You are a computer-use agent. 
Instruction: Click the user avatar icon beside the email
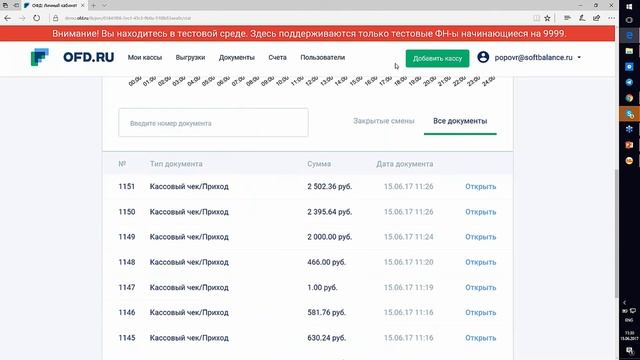(x=483, y=57)
